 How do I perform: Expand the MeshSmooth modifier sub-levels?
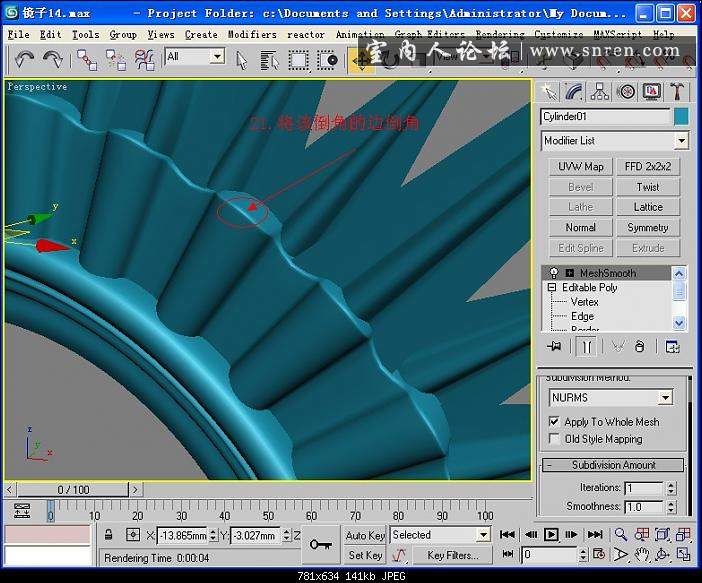(569, 273)
